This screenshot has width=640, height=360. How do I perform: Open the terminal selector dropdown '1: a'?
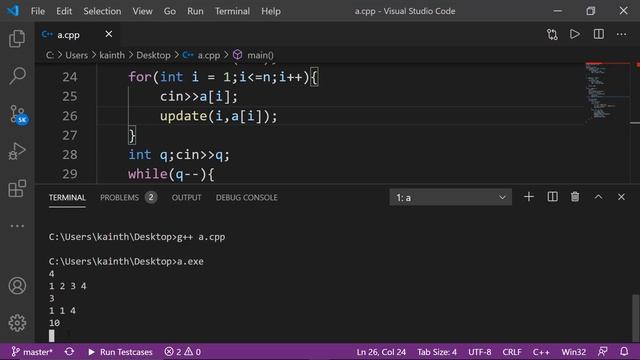(x=450, y=198)
